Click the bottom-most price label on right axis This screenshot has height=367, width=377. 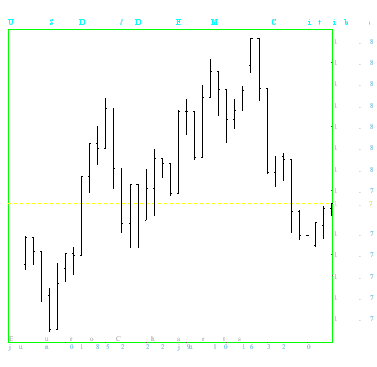[354, 319]
